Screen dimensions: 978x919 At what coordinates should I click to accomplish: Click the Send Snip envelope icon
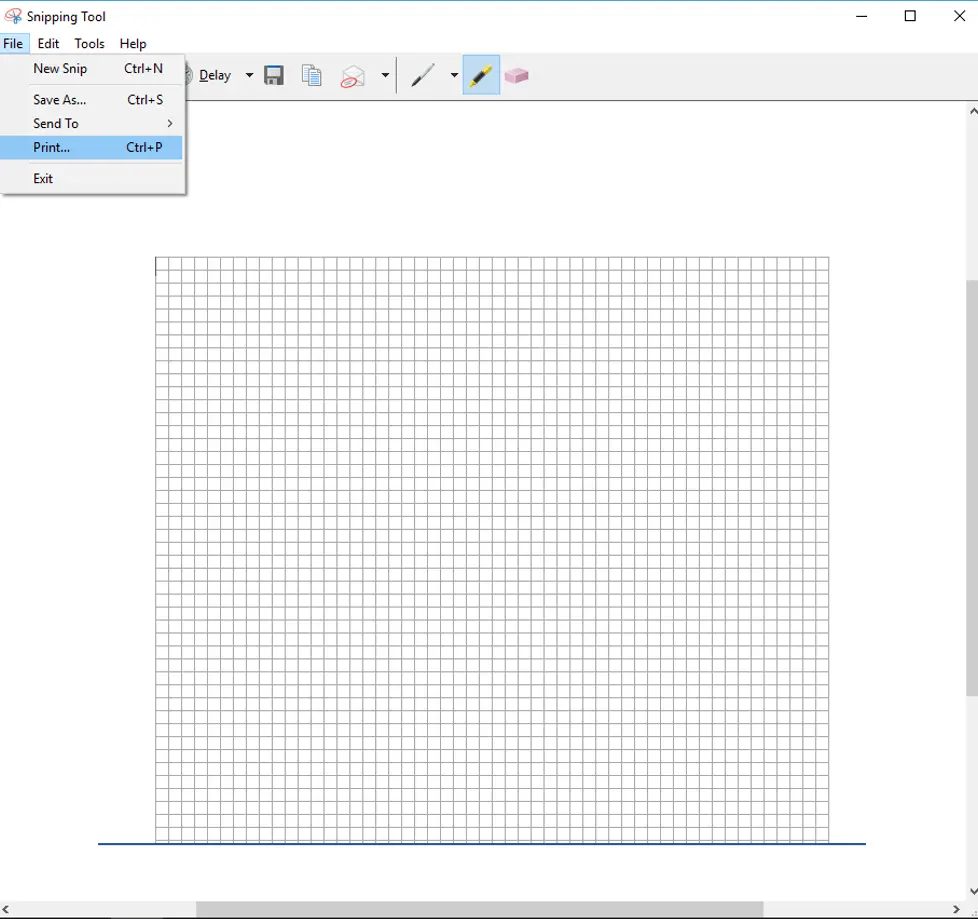tap(352, 76)
